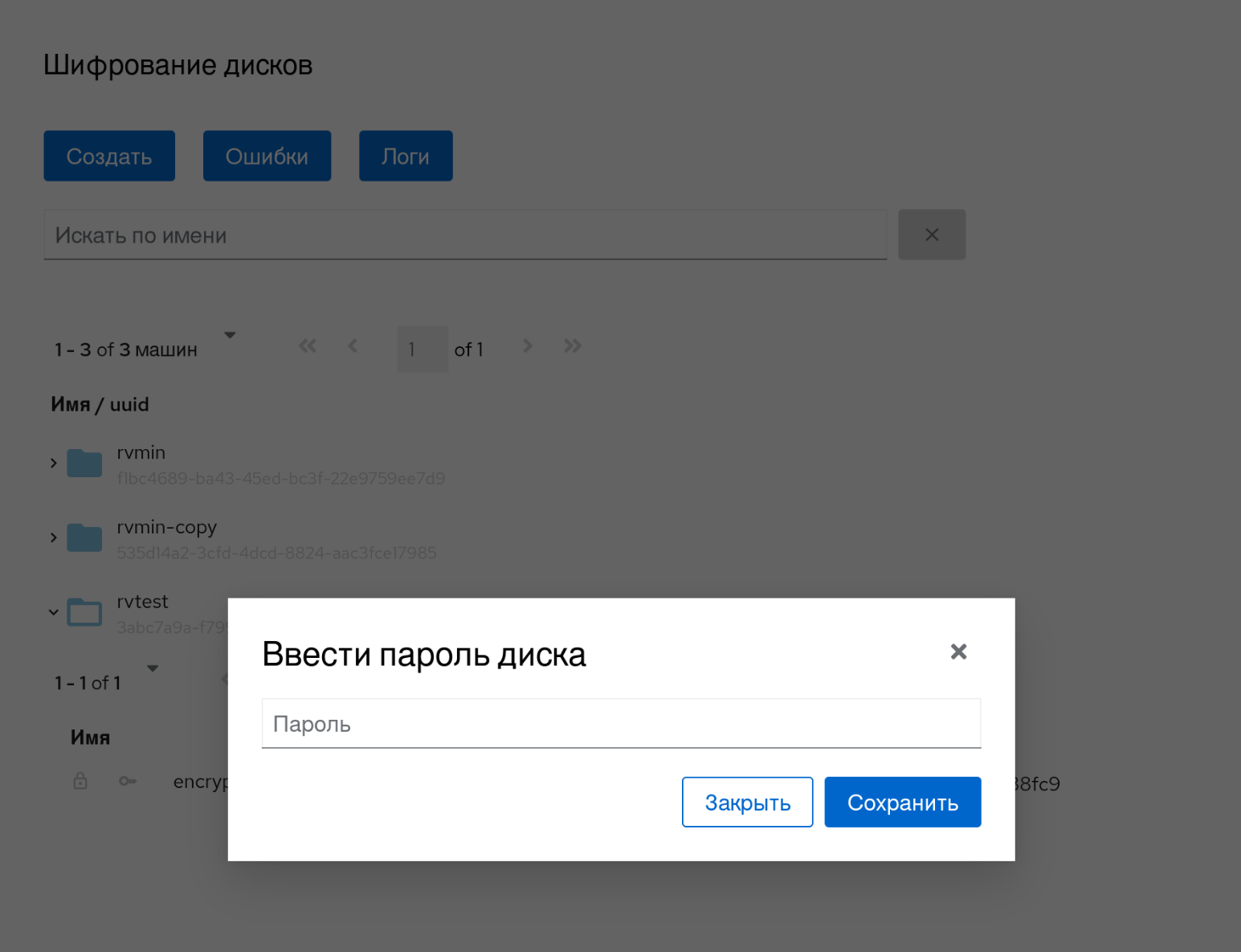
Task: Open the disks per-page dropdown under rvtest
Action: [x=153, y=668]
